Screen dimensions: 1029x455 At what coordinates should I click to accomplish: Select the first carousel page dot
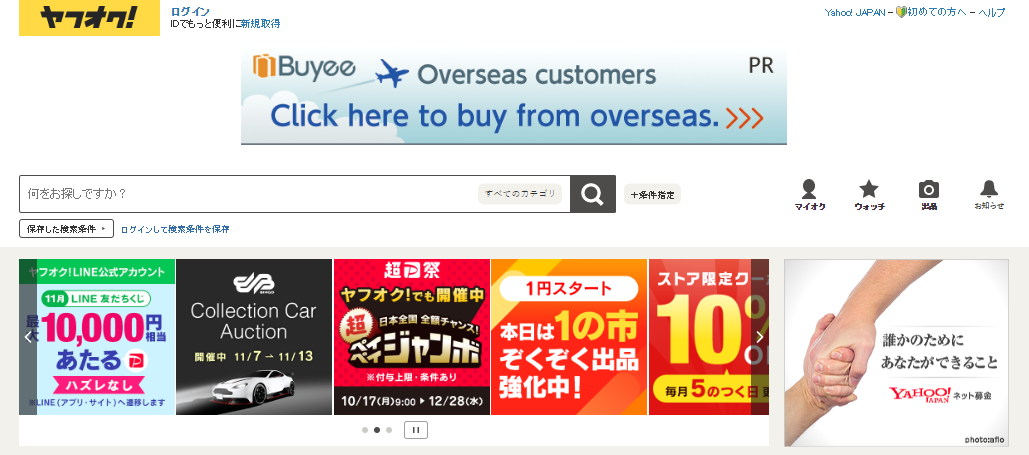tap(365, 430)
